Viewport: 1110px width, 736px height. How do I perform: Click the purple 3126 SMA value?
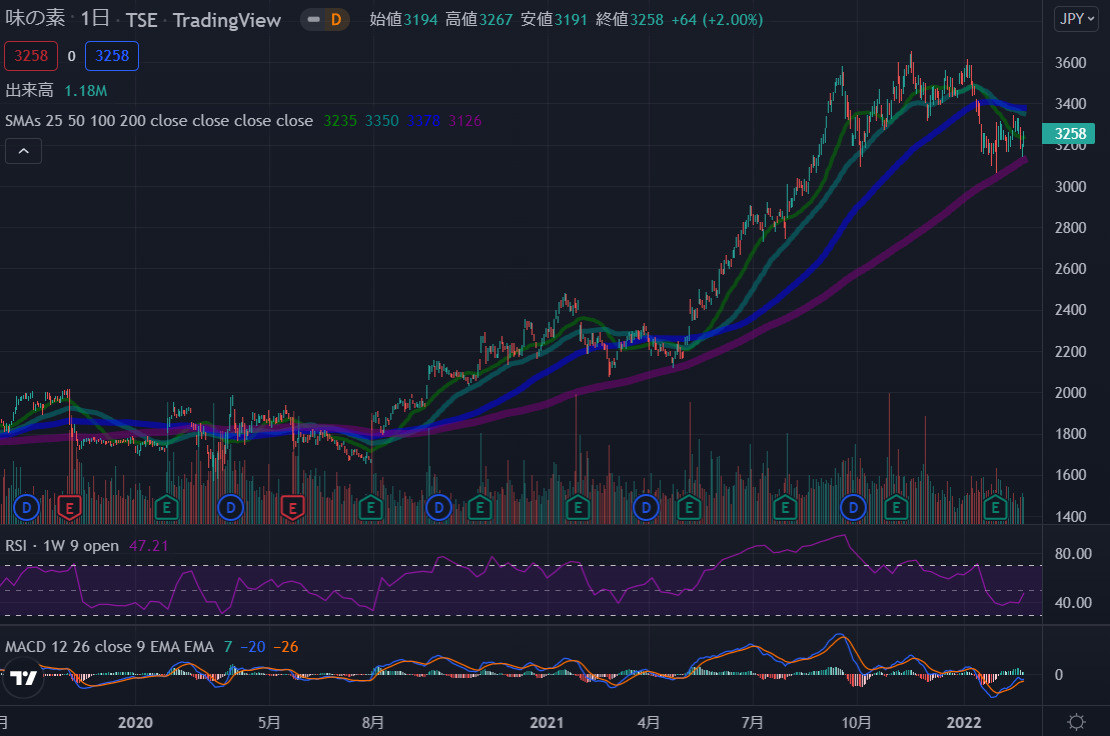click(x=465, y=121)
